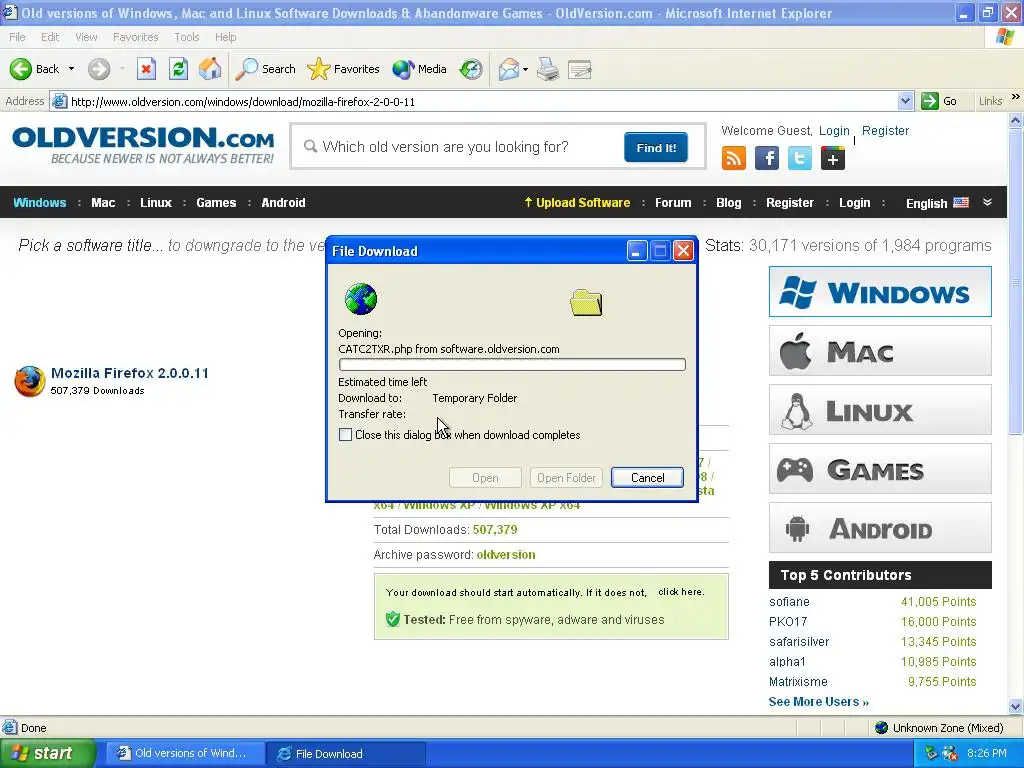Open Mozilla Firefox 2.0.0.11 title link

(129, 373)
